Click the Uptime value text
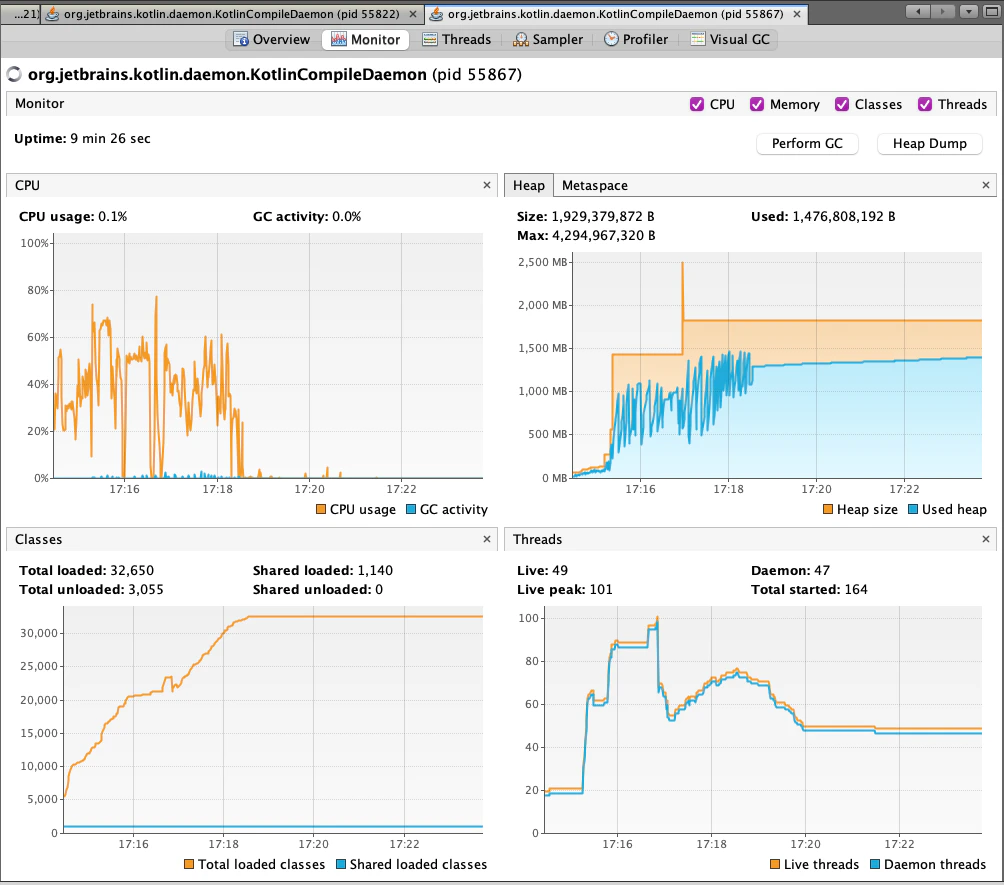The image size is (1004, 885). tap(110, 138)
